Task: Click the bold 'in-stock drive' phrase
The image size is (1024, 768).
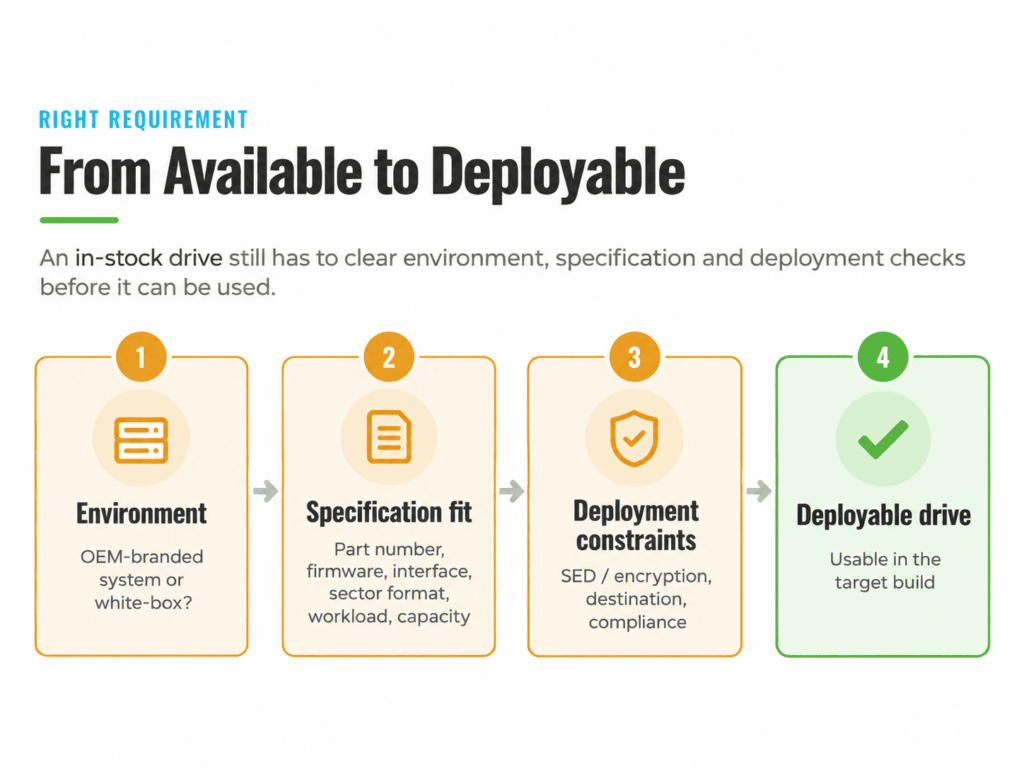Action: 149,258
